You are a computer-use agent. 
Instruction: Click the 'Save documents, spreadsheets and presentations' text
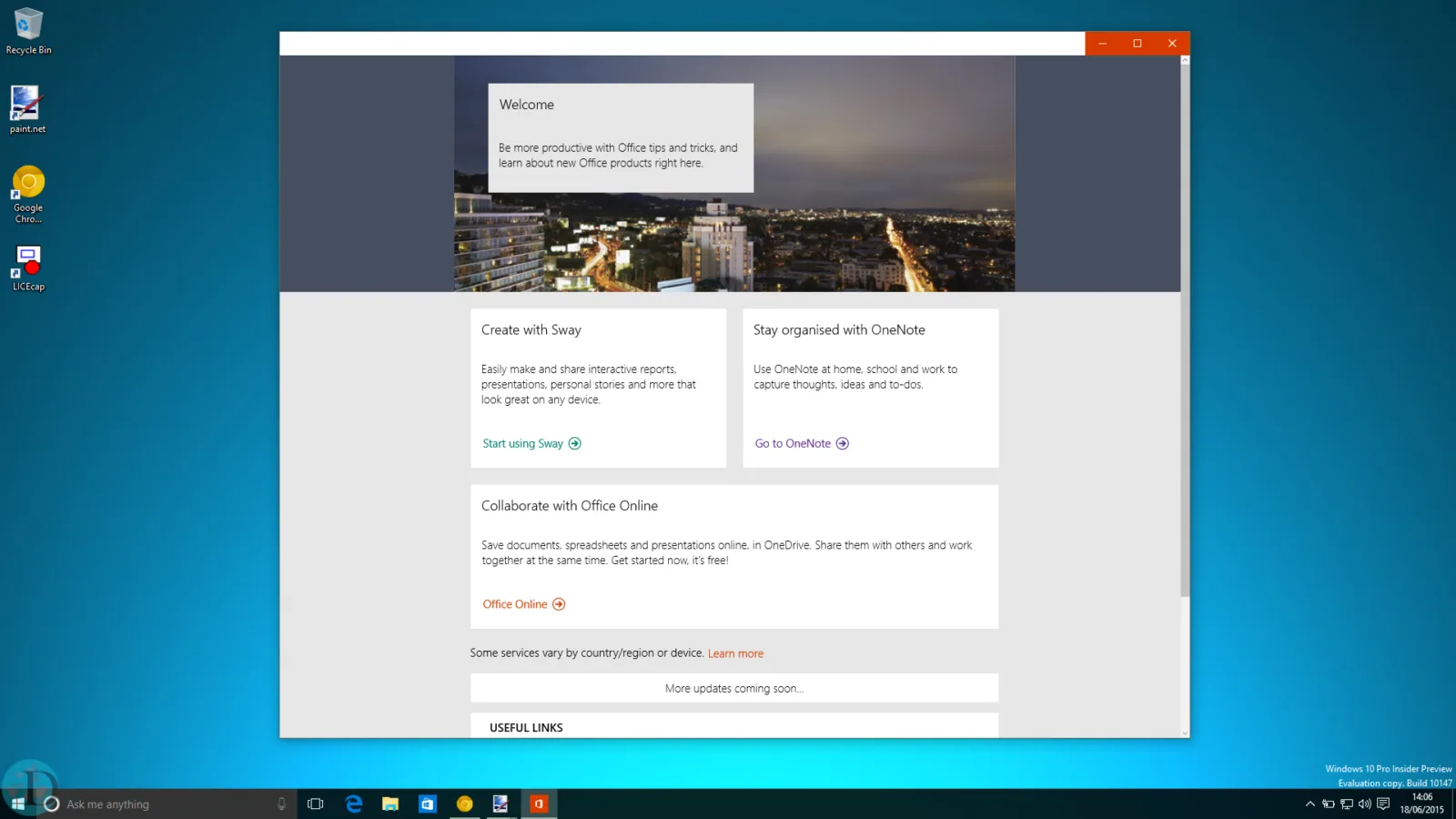pyautogui.click(x=727, y=553)
